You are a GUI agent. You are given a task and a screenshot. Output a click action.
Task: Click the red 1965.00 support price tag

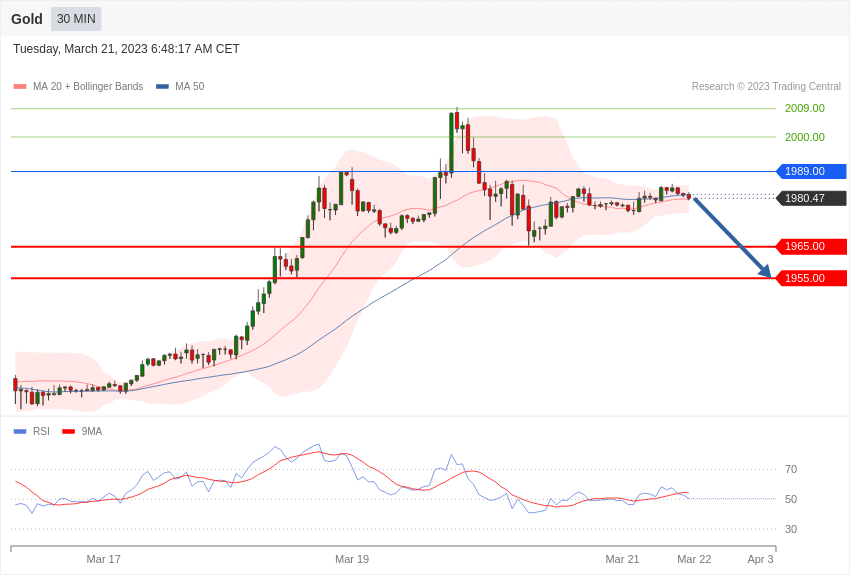(x=812, y=247)
